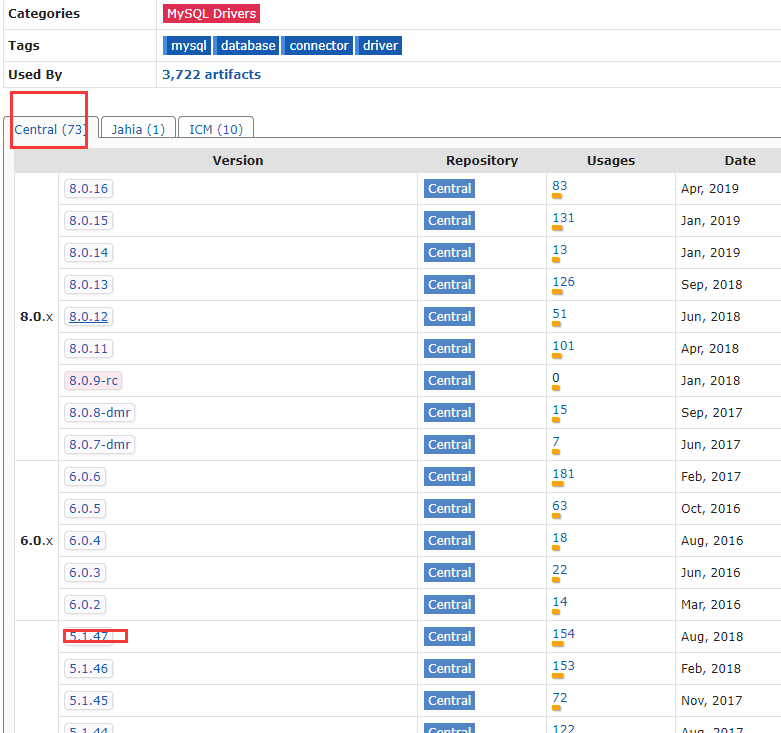The image size is (781, 733).
Task: Open version 6.0.6
Action: coord(85,477)
